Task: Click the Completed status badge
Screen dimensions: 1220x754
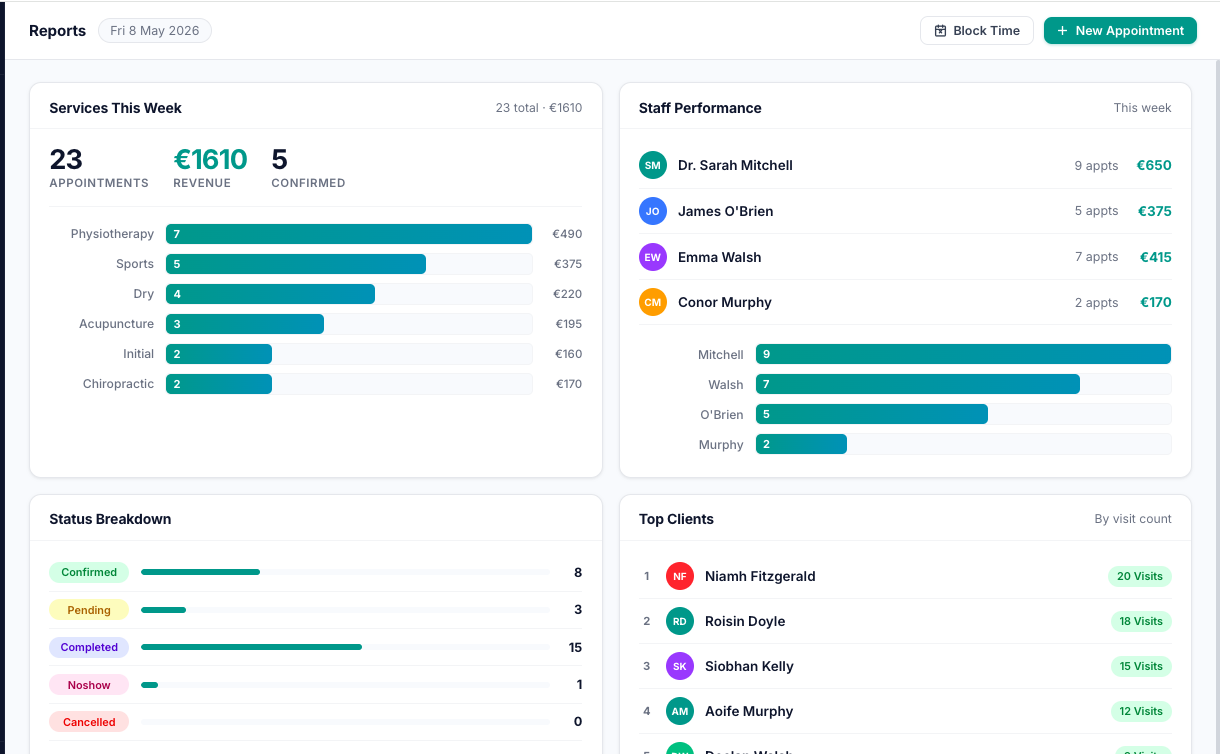Action: coord(89,647)
